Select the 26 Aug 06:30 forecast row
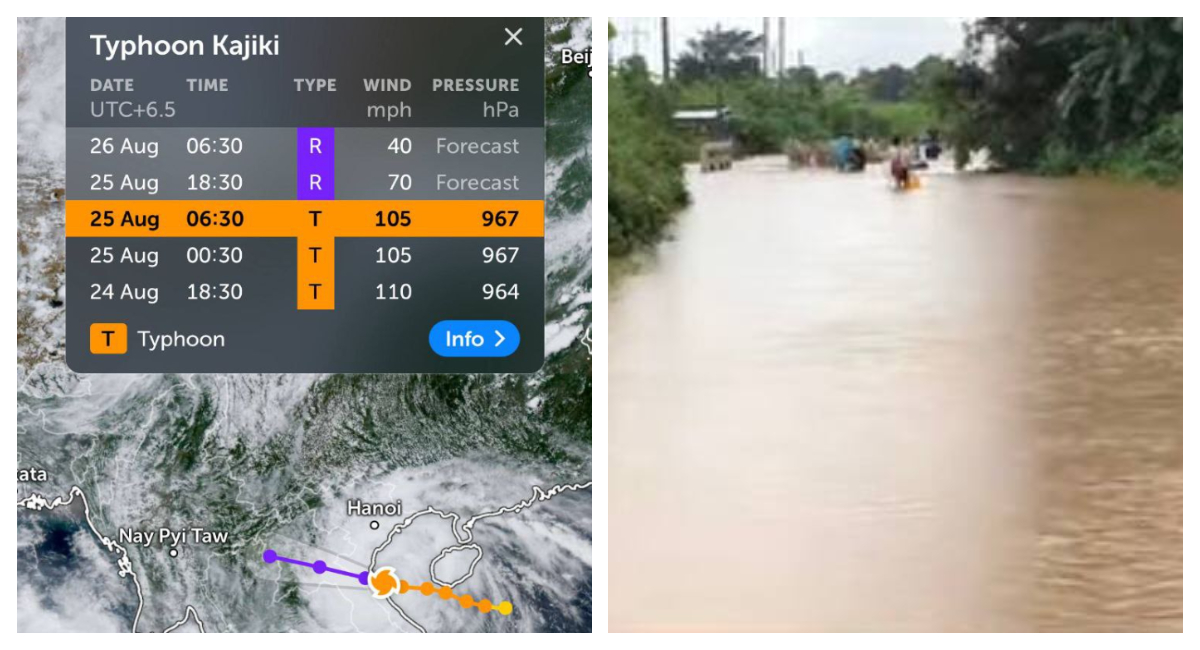Screen dimensions: 1200x650 tap(305, 146)
